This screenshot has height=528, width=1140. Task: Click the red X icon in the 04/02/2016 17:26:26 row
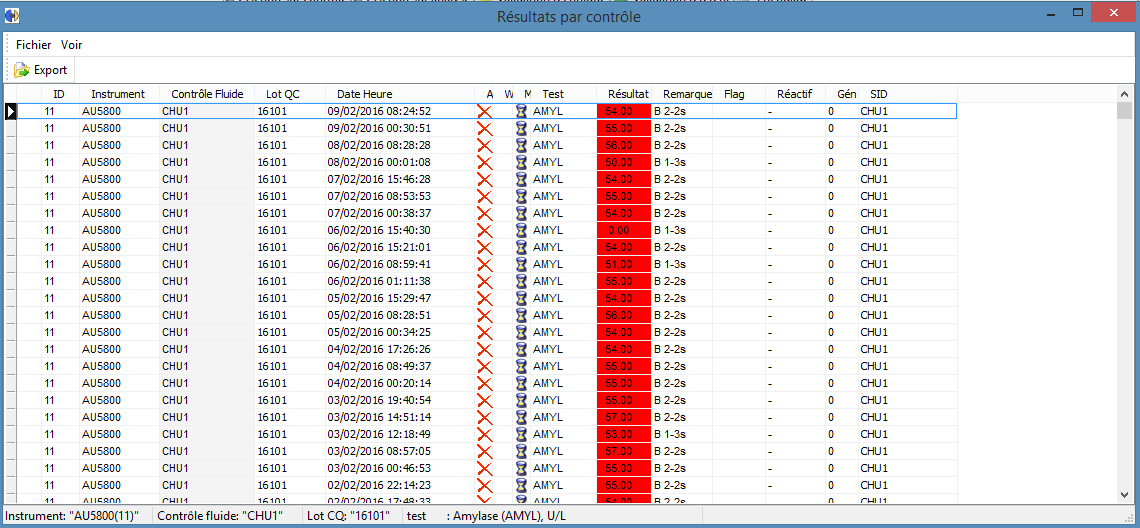(x=484, y=349)
